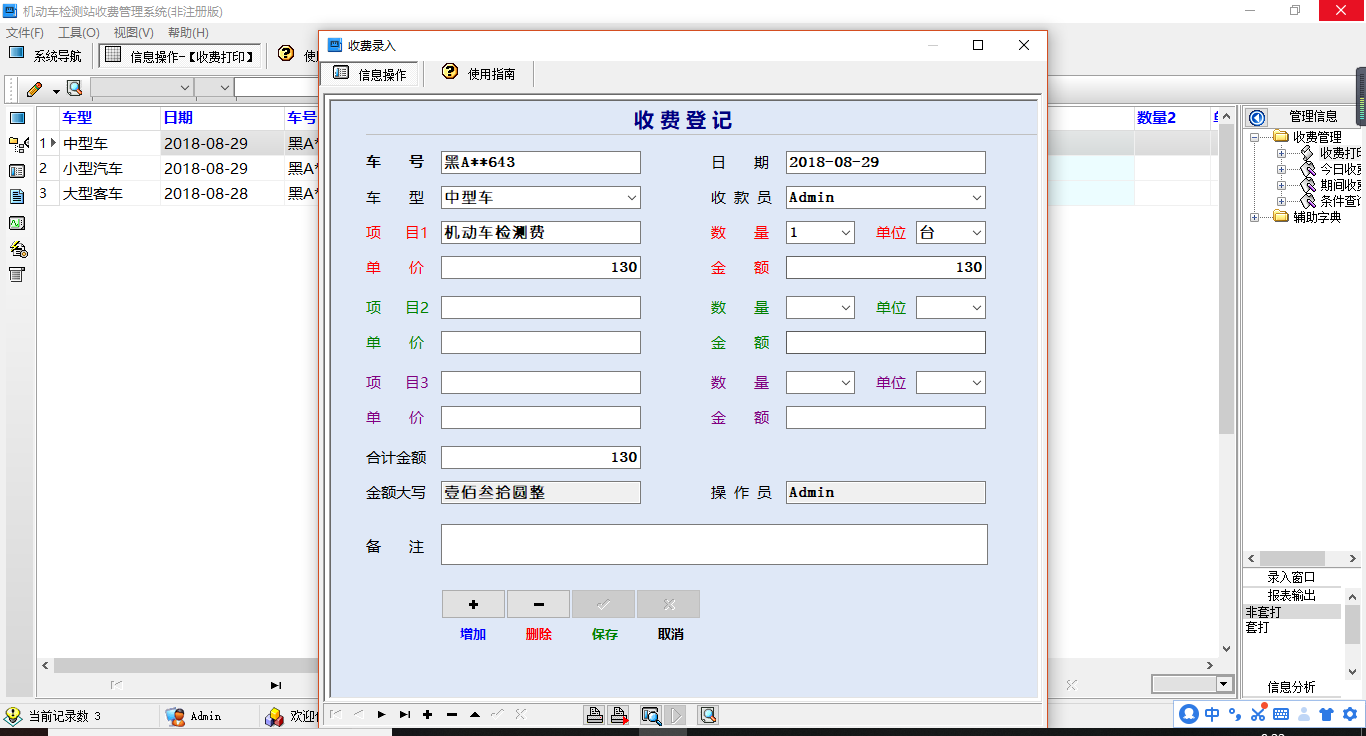This screenshot has width=1366, height=736.
Task: Click the last page-search icon in dialog toolbar
Action: pos(708,714)
